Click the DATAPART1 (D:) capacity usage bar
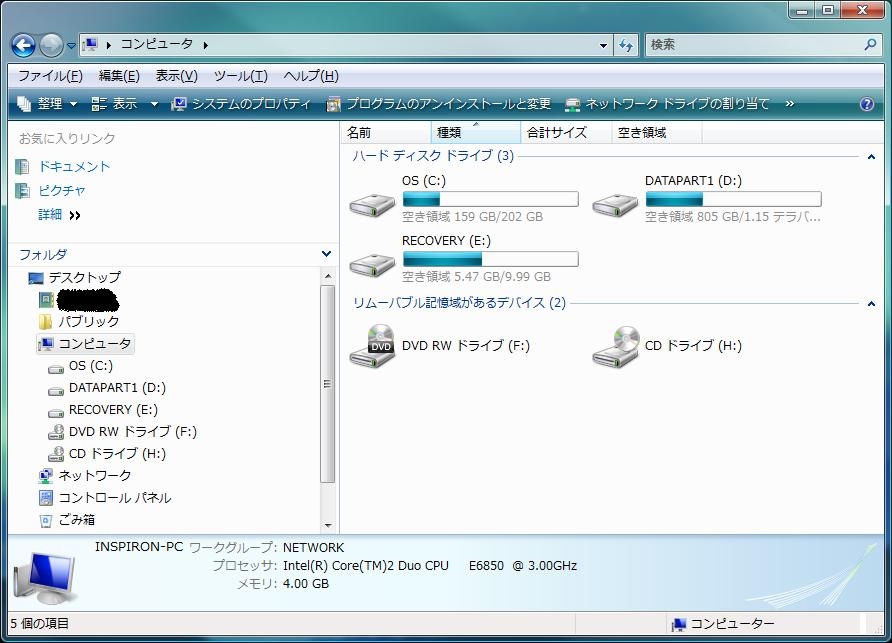This screenshot has width=892, height=643. tap(733, 199)
